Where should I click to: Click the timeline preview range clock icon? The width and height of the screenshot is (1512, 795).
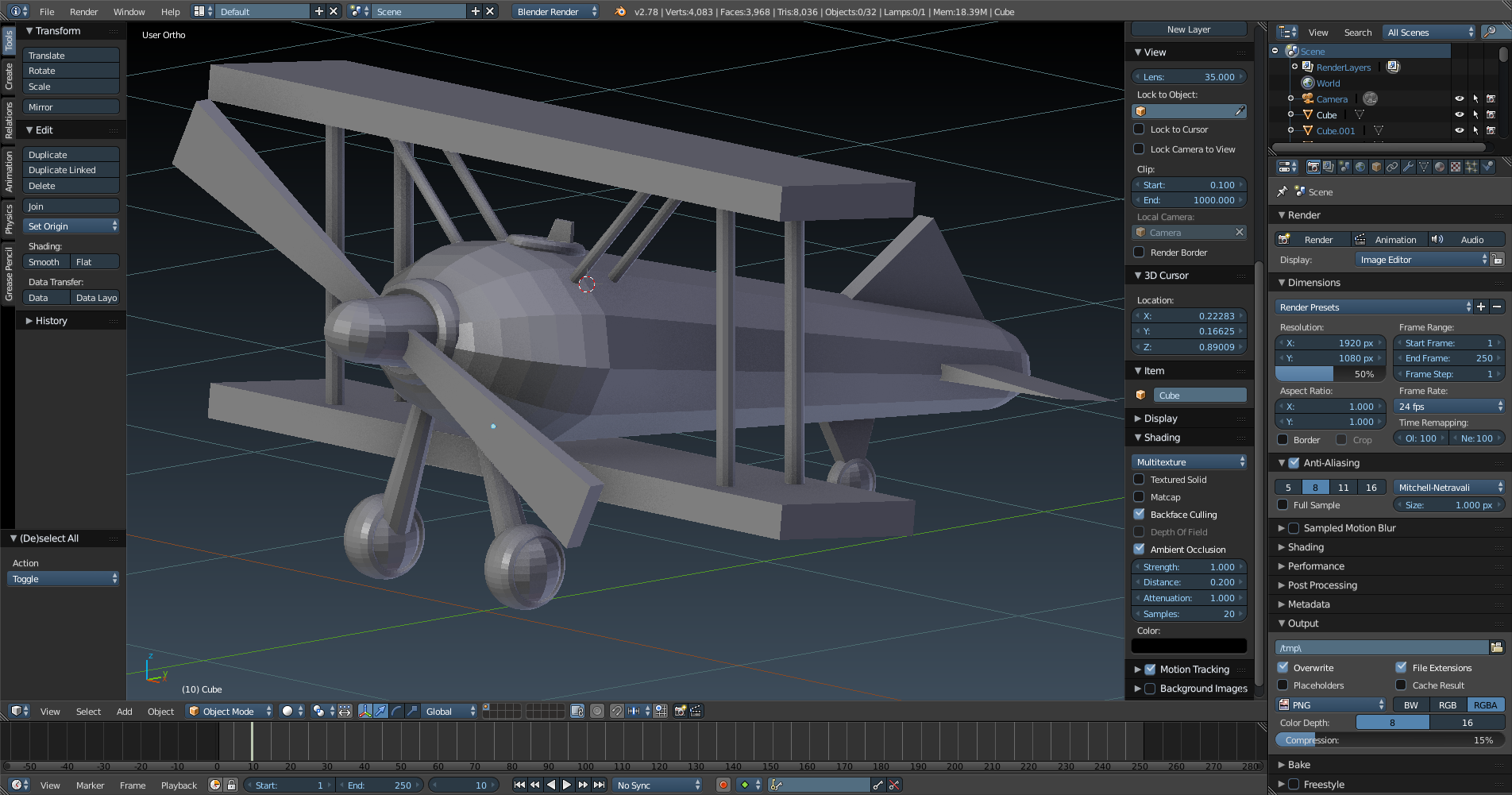(x=215, y=785)
